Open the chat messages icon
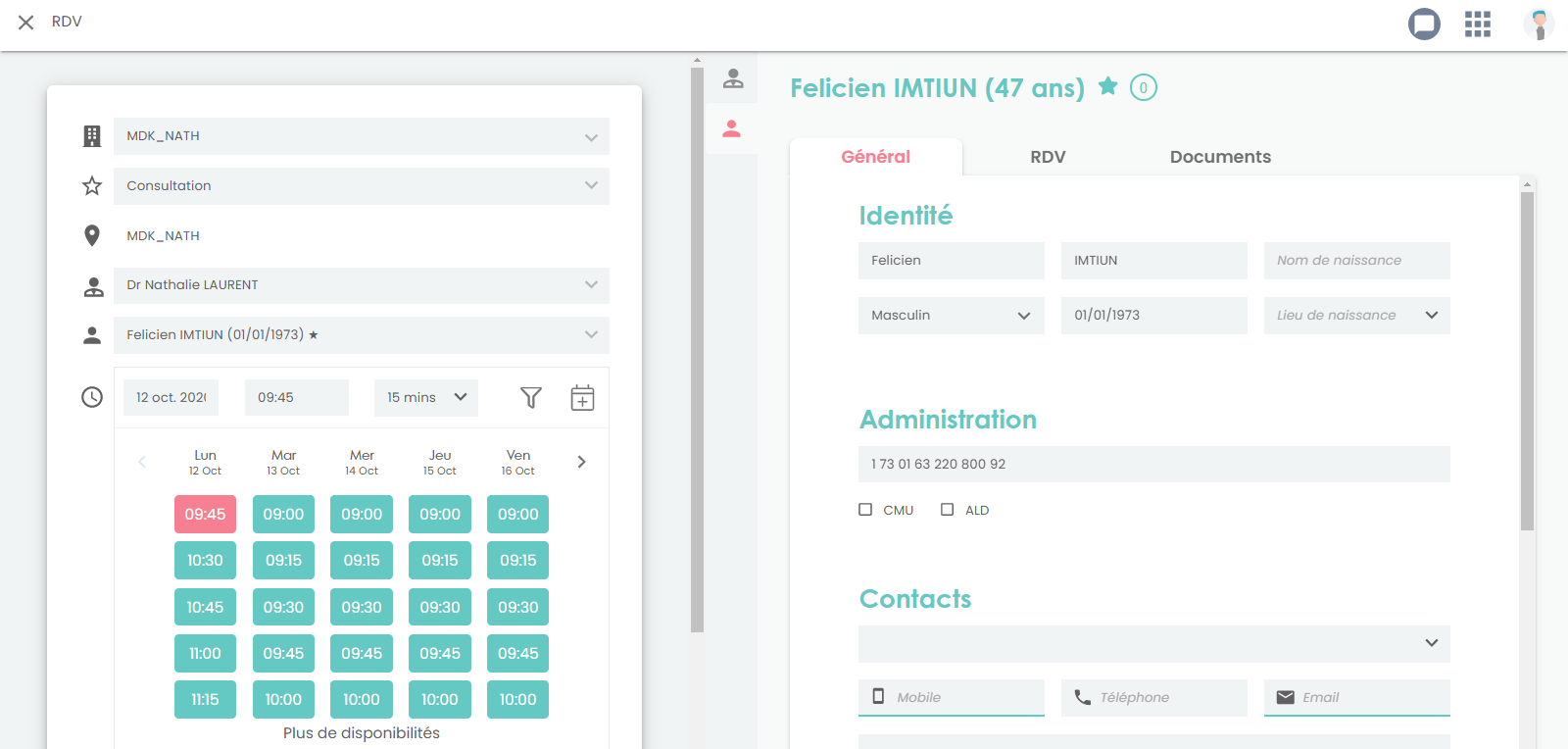 [x=1424, y=24]
